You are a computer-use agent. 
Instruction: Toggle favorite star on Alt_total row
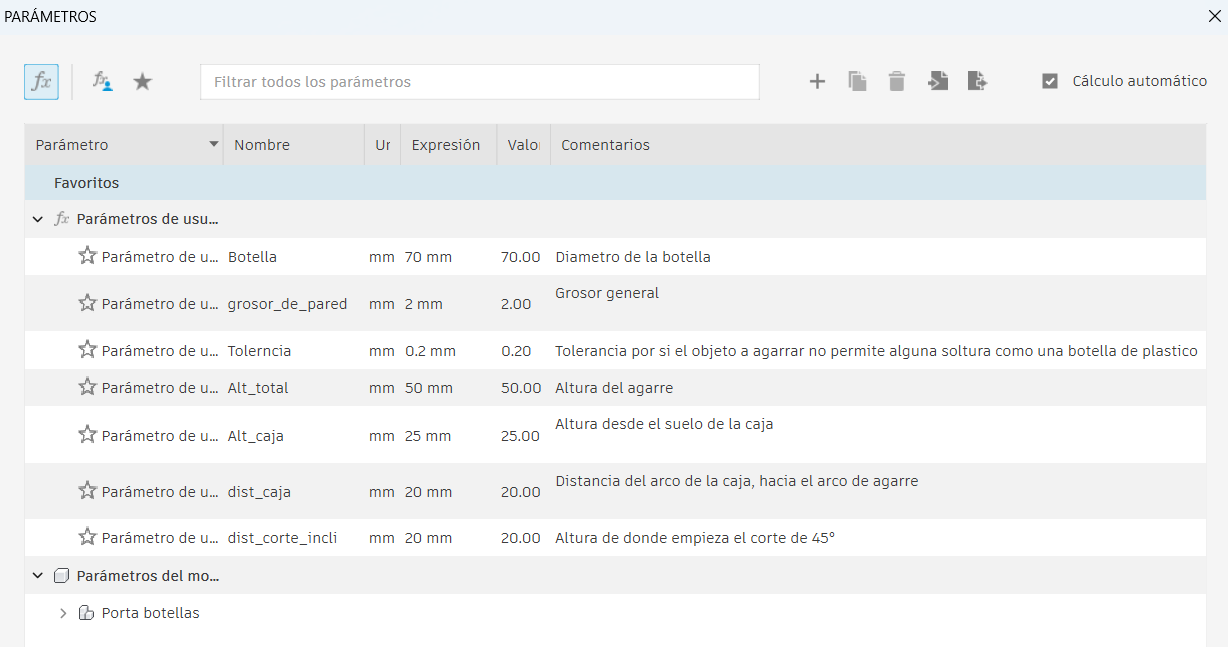click(87, 387)
